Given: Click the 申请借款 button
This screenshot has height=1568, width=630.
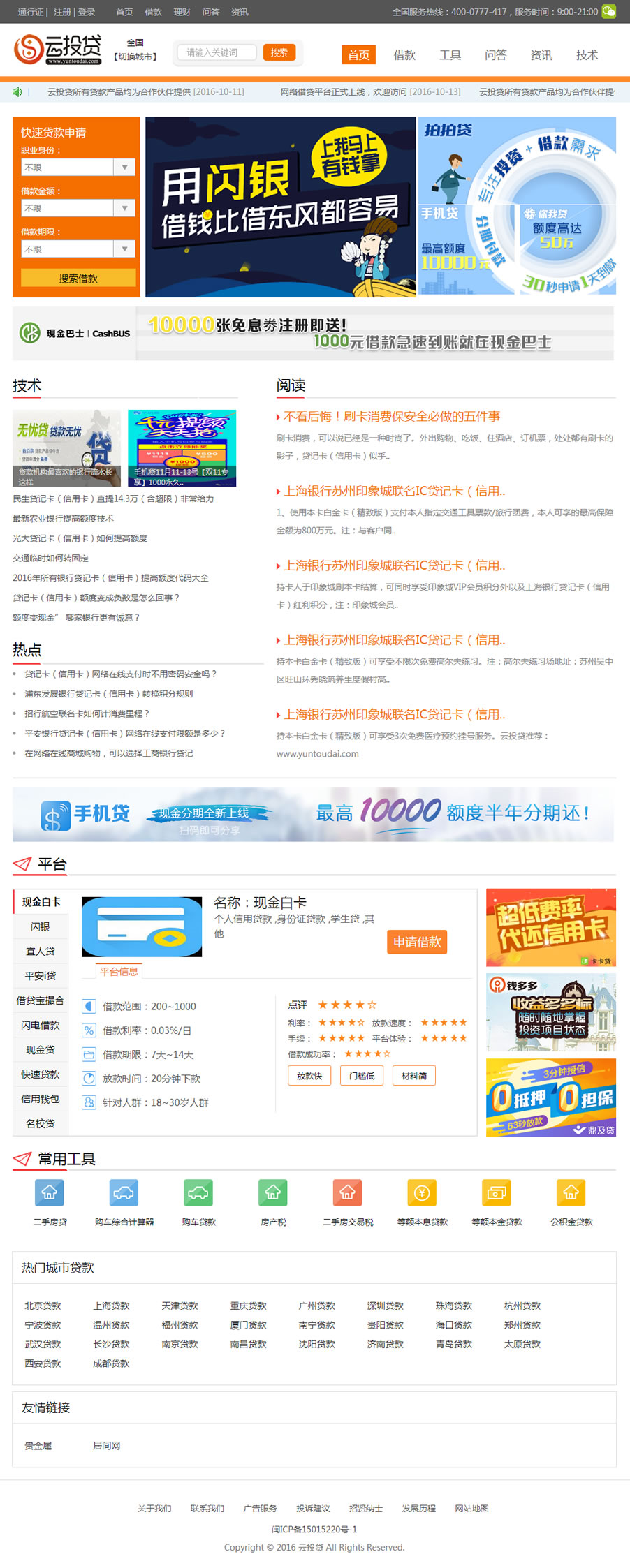Looking at the screenshot, I should click(417, 942).
